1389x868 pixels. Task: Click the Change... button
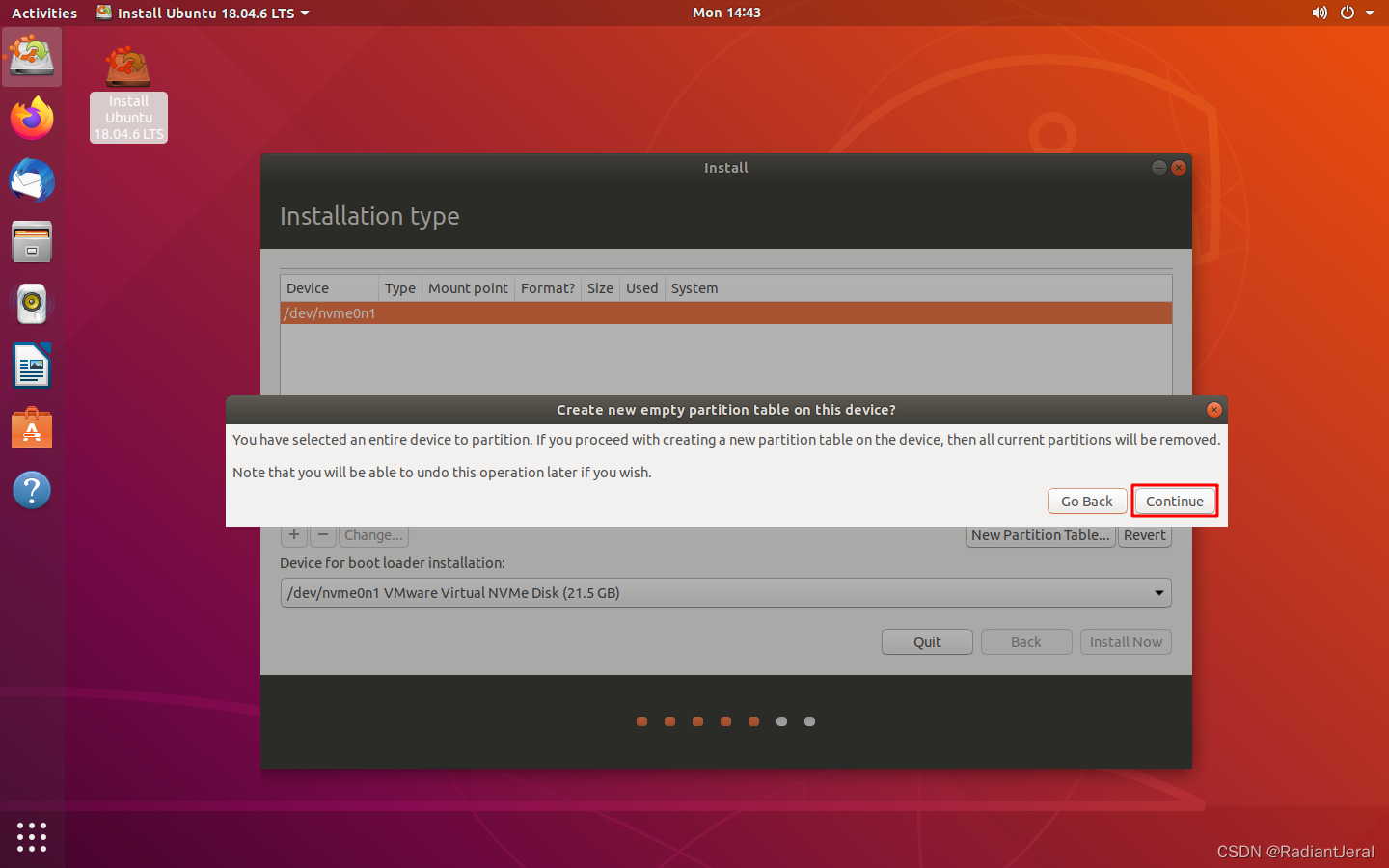[x=373, y=535]
